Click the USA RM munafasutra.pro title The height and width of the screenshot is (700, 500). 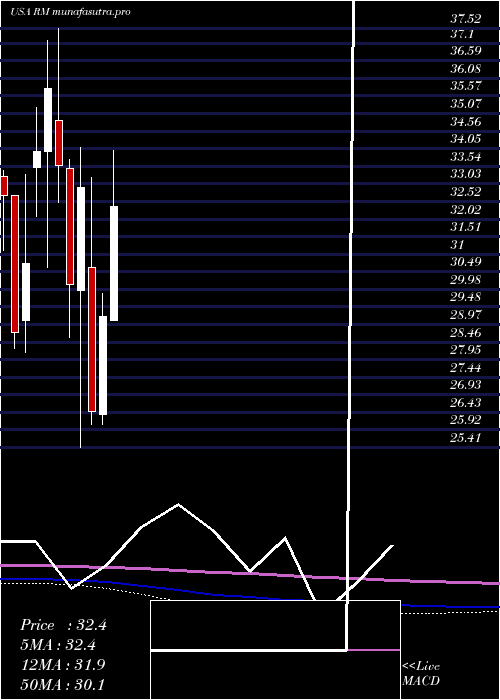pyautogui.click(x=71, y=12)
